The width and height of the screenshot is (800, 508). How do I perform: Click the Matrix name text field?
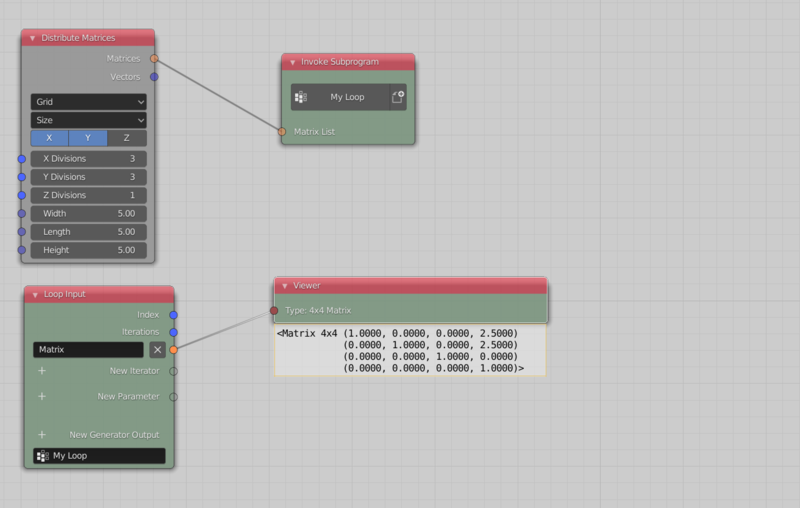click(x=88, y=350)
